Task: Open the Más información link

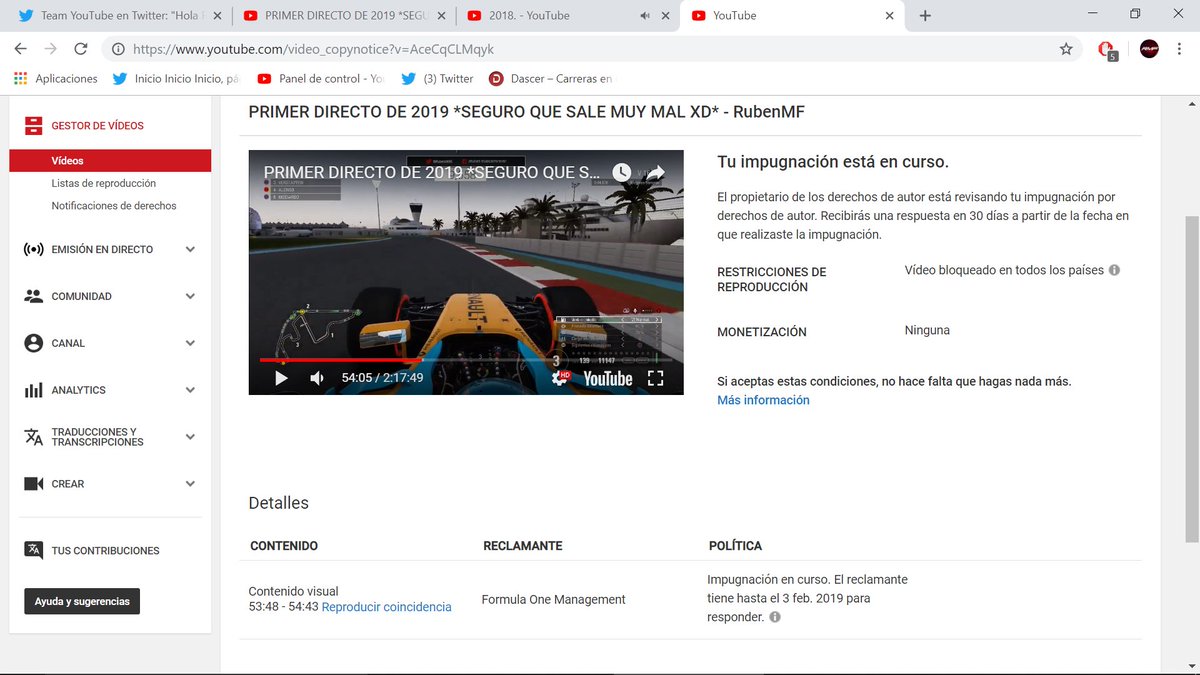Action: click(x=763, y=400)
